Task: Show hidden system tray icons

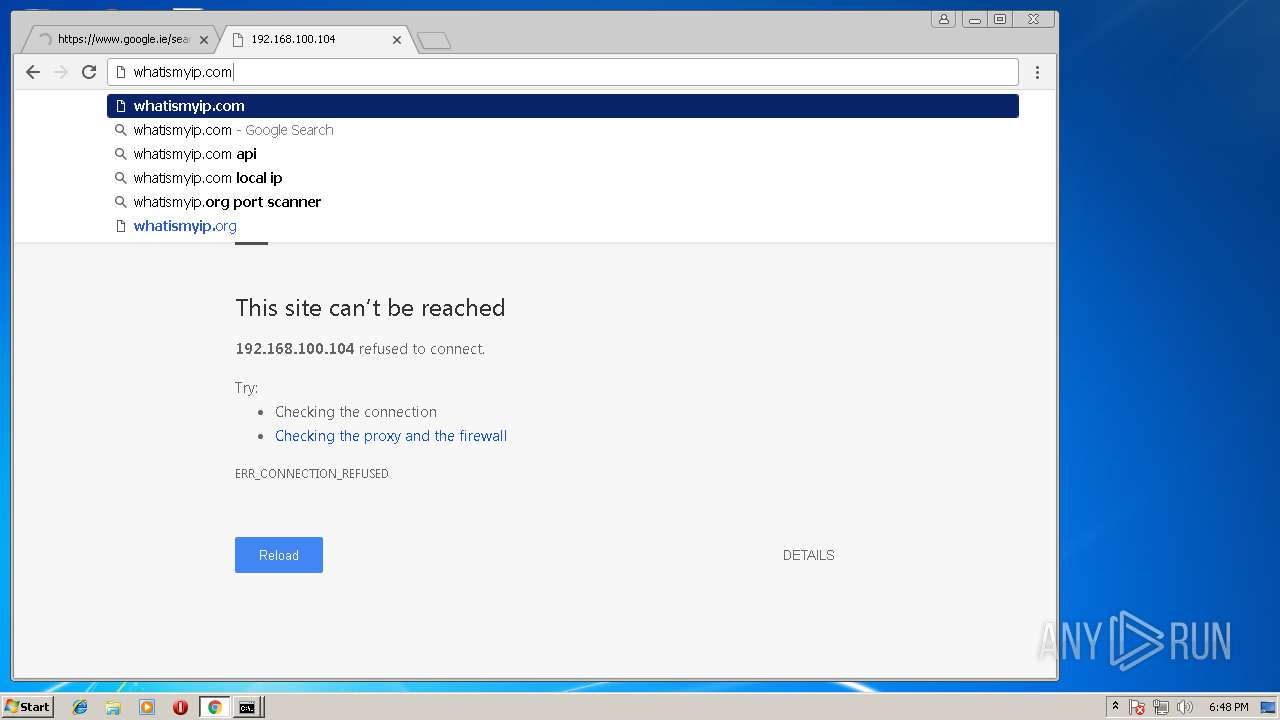Action: pos(1115,707)
